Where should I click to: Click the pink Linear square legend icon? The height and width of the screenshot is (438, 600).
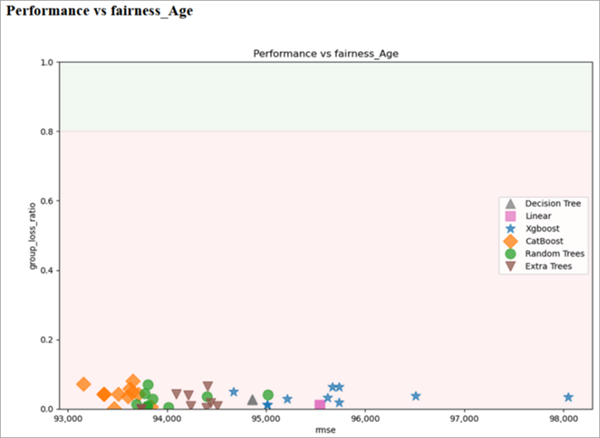tap(511, 216)
